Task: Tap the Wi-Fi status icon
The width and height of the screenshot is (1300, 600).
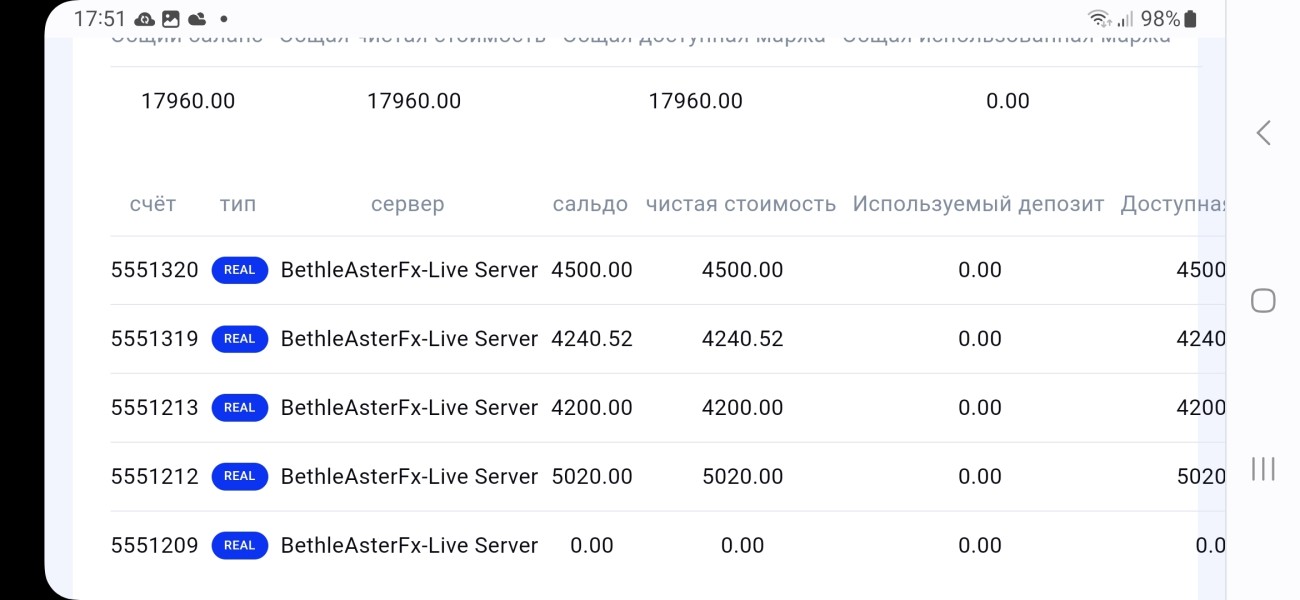Action: pyautogui.click(x=1099, y=19)
